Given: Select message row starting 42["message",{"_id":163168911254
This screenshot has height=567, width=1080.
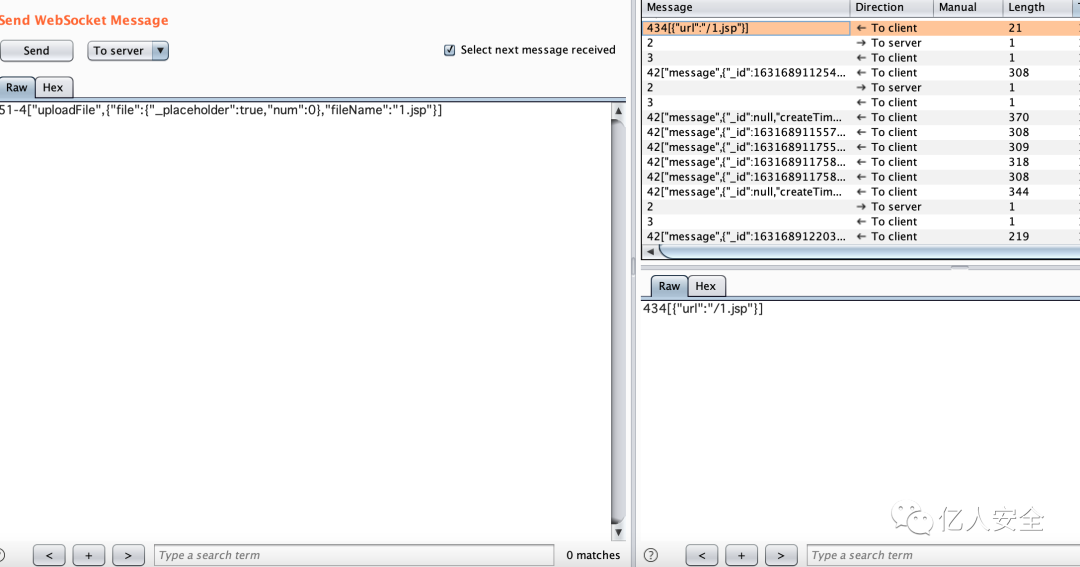Looking at the screenshot, I should pos(860,73).
